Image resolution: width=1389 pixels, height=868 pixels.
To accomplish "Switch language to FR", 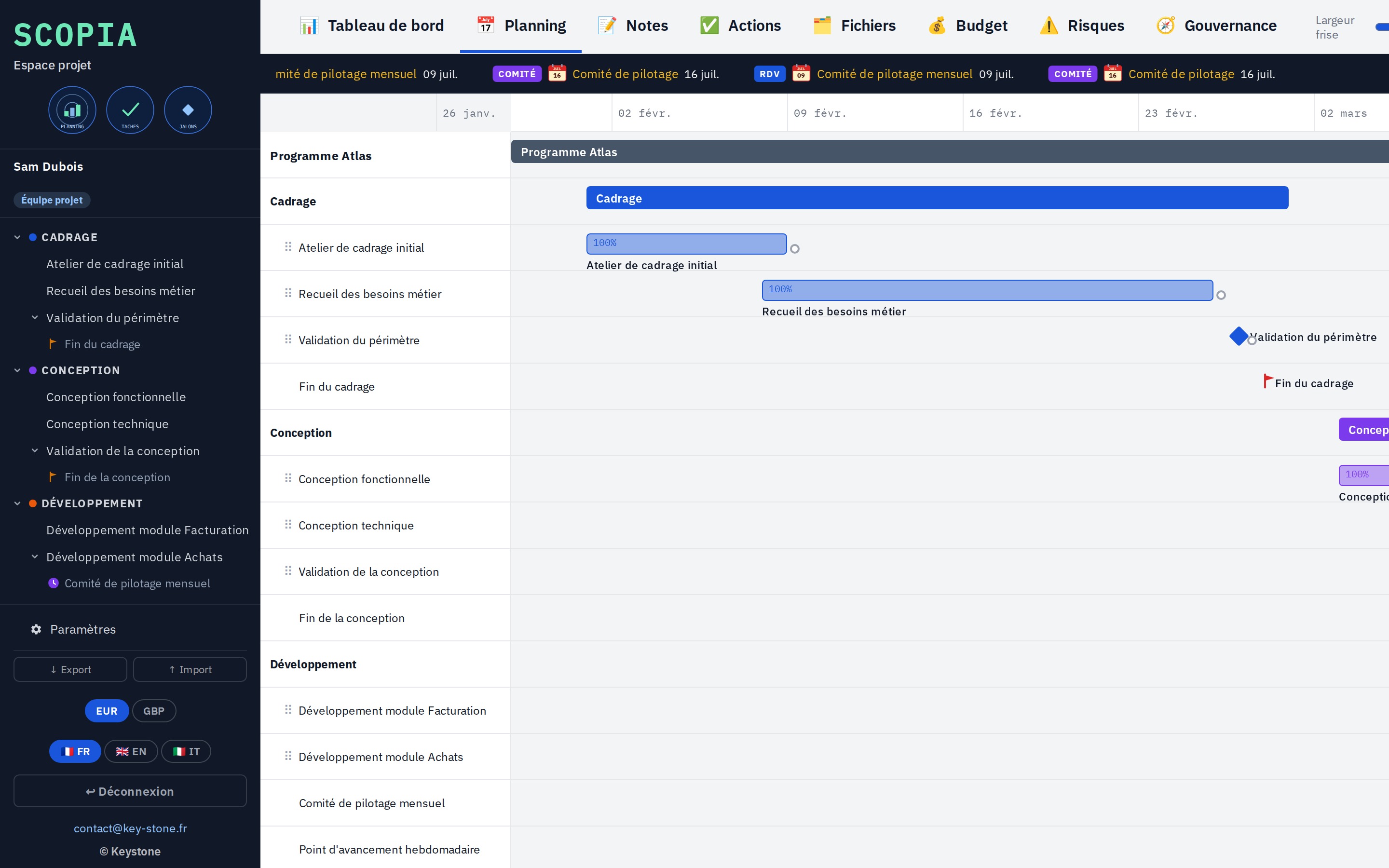I will click(75, 751).
